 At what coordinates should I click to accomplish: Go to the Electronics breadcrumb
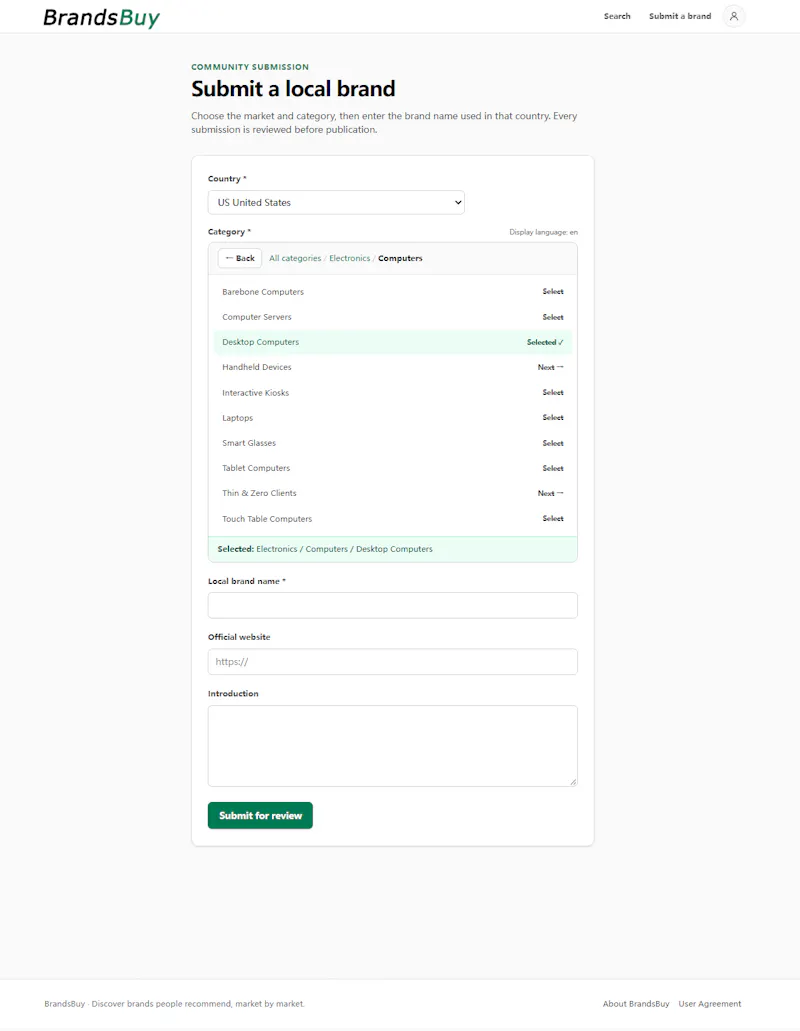point(350,258)
